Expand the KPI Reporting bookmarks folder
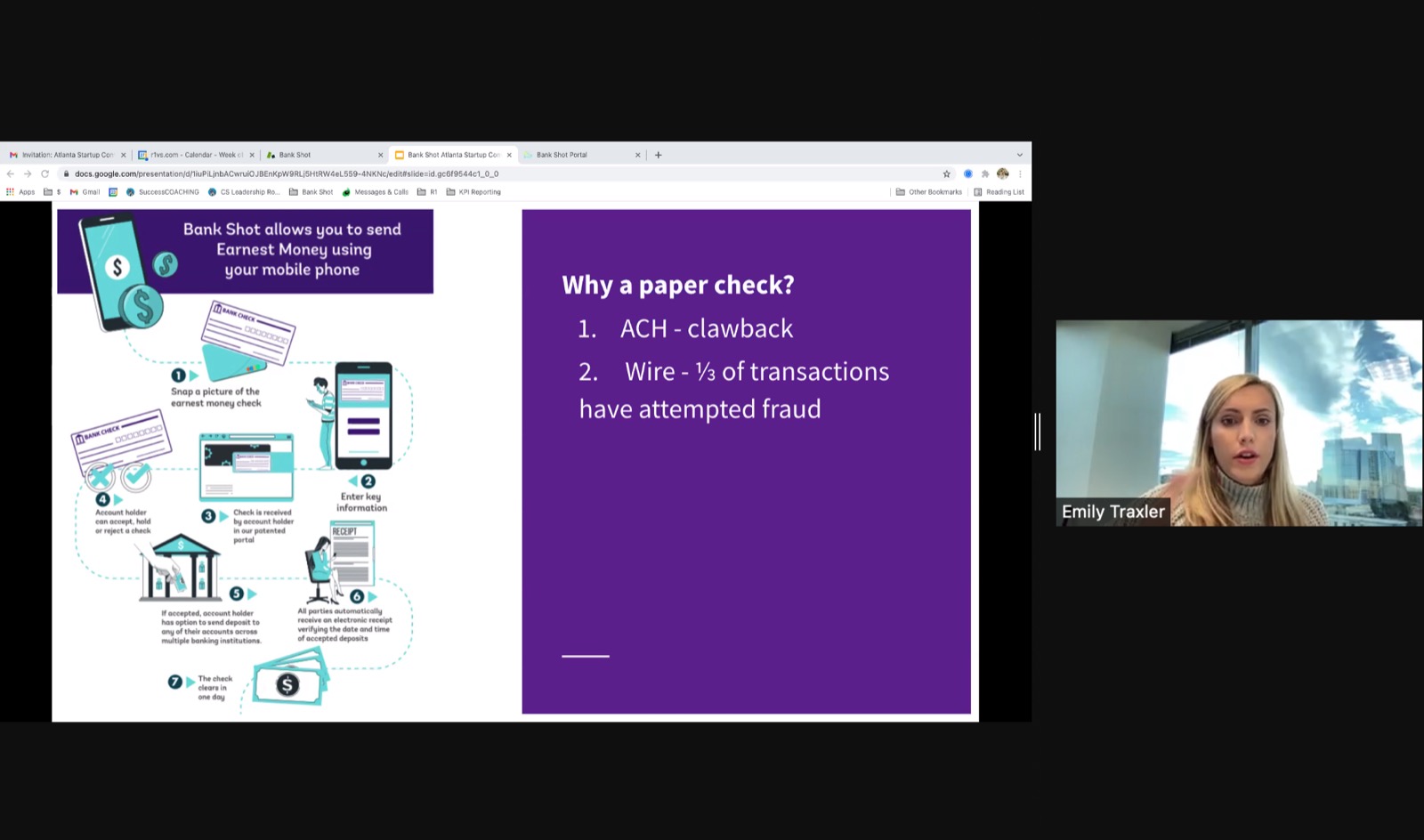The width and height of the screenshot is (1424, 840). (x=473, y=192)
